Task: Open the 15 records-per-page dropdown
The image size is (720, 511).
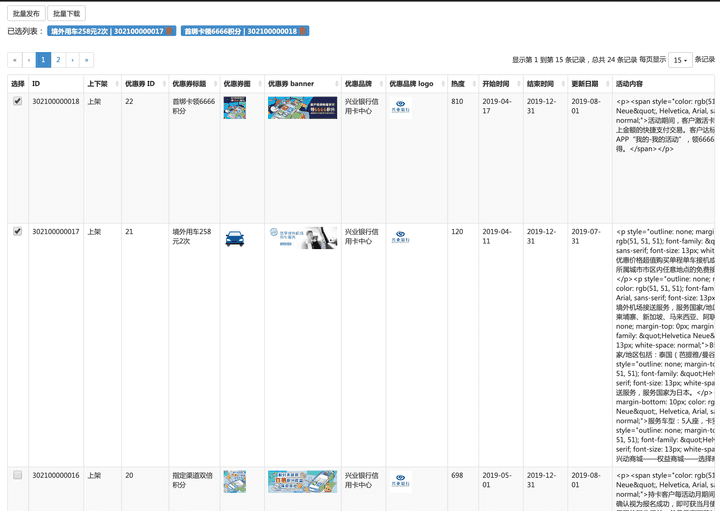Action: pyautogui.click(x=679, y=60)
